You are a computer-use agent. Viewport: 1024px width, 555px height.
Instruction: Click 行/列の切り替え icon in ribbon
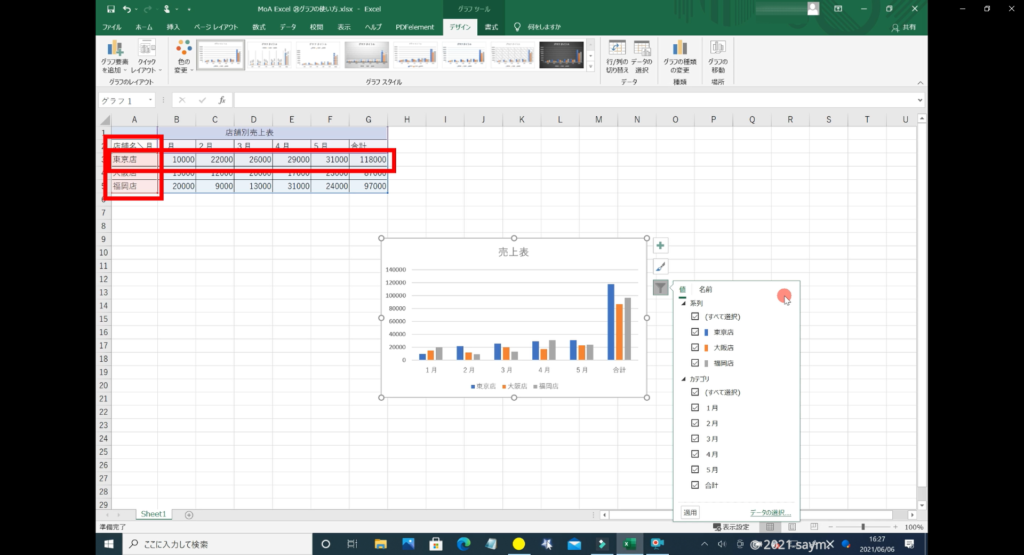617,57
